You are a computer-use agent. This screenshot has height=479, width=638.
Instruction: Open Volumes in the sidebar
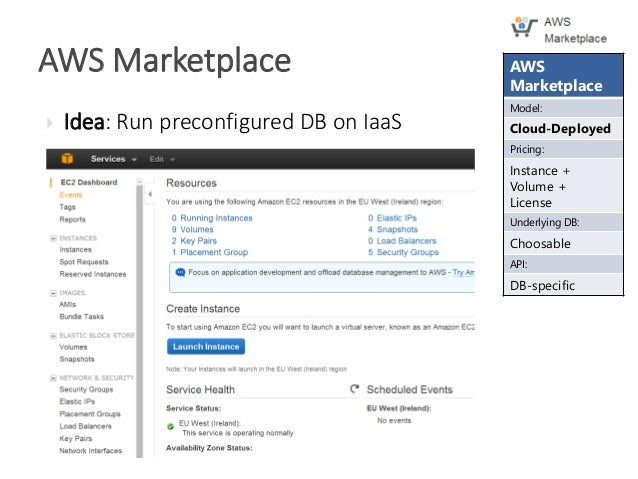coord(73,347)
